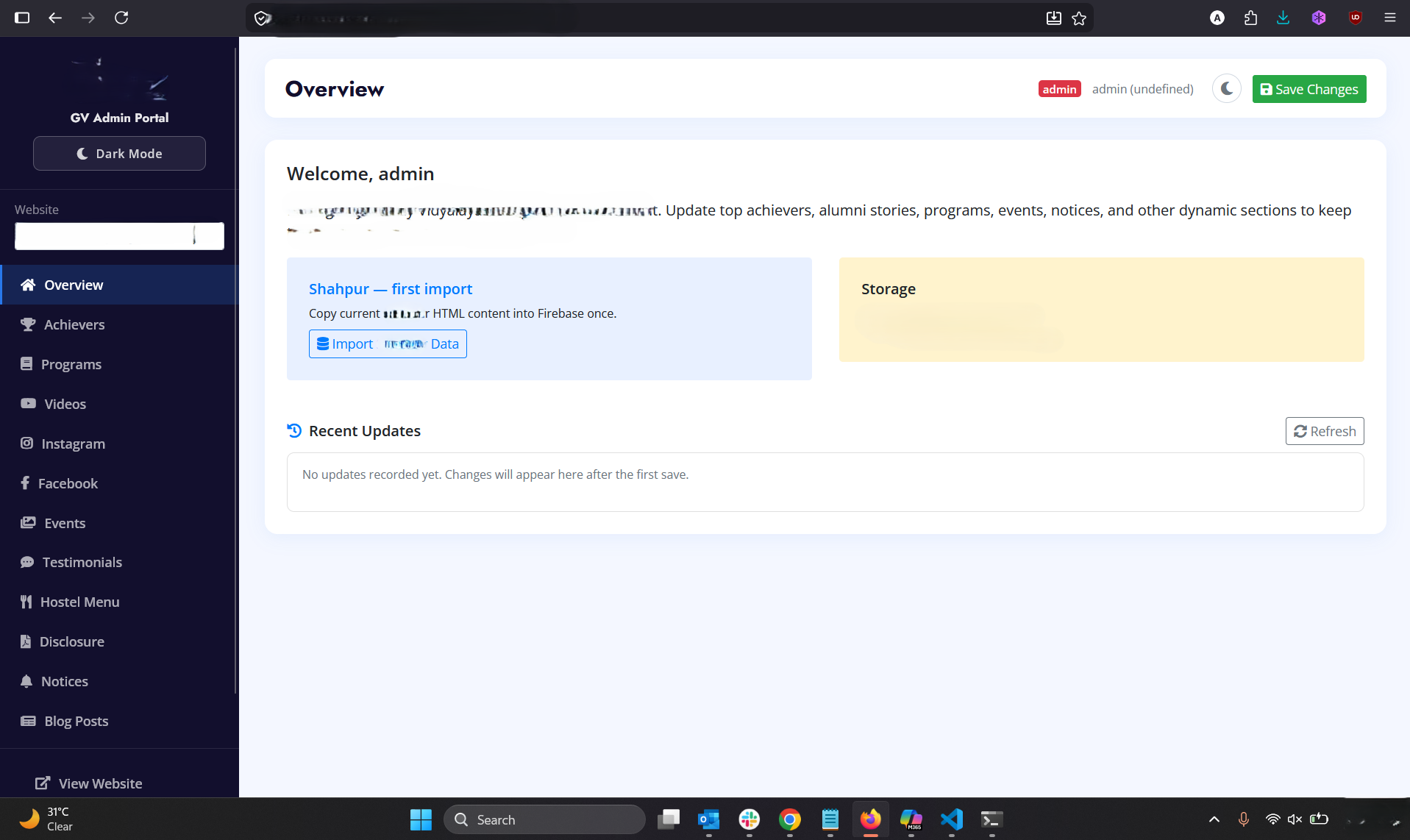Click the taskbar Search box
This screenshot has height=840, width=1410.
point(544,819)
